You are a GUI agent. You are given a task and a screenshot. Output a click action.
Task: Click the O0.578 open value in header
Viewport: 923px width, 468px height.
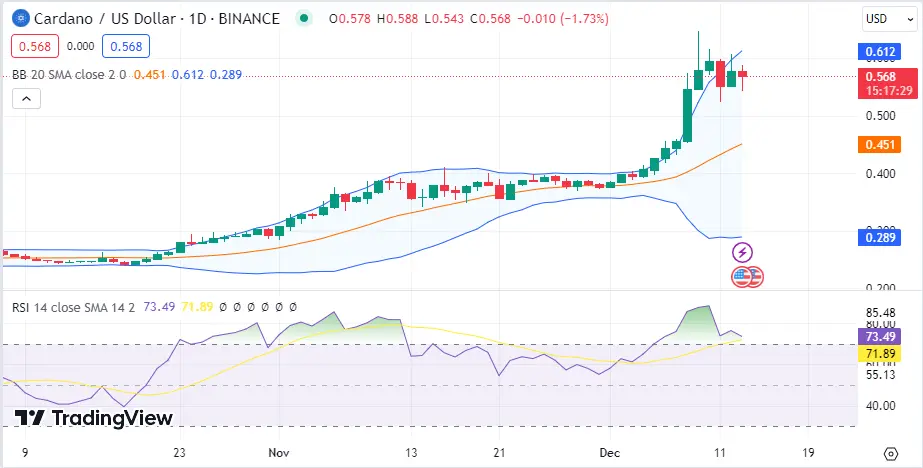[350, 19]
